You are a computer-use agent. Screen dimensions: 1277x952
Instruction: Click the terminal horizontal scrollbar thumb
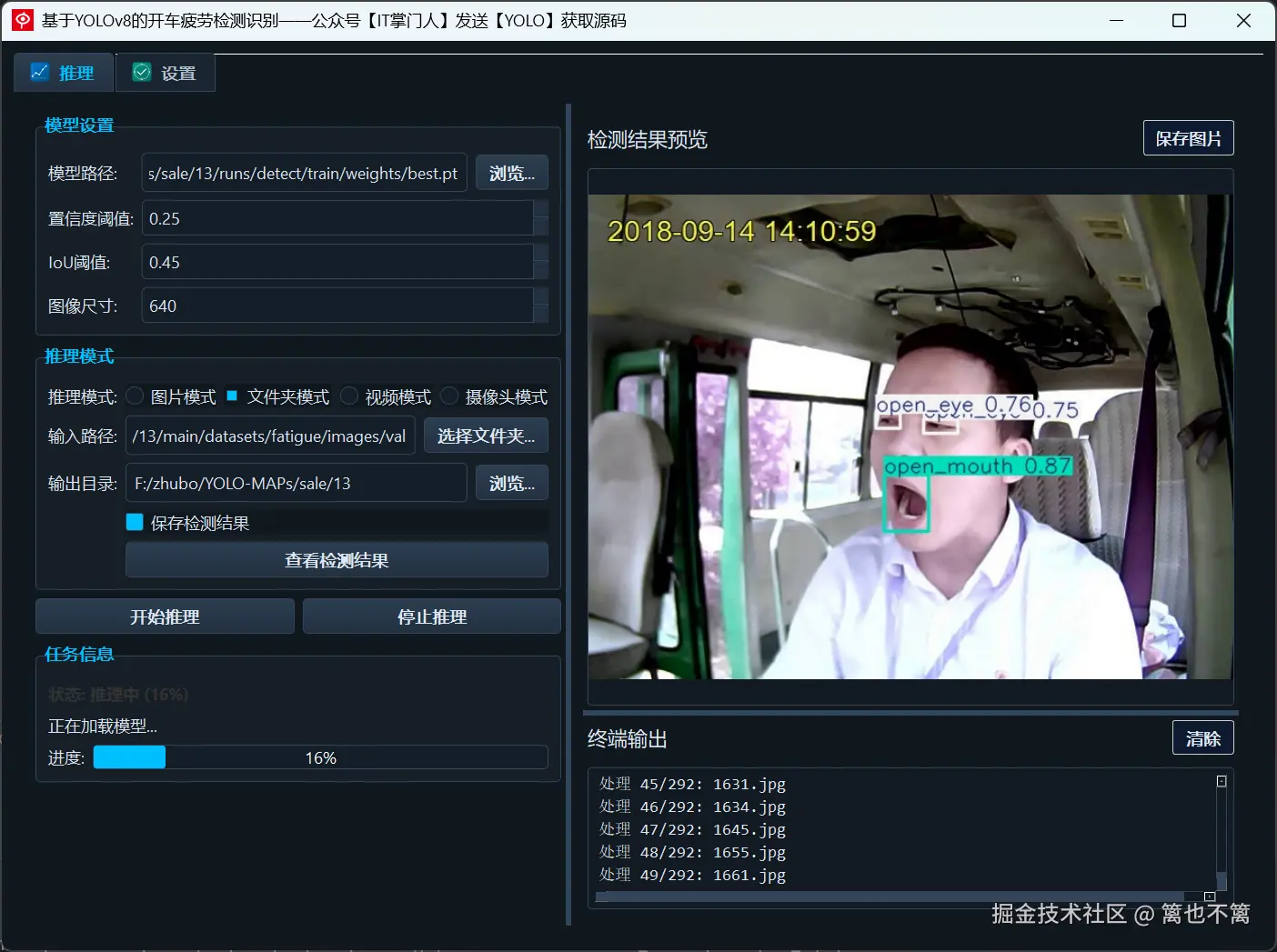tap(891, 897)
